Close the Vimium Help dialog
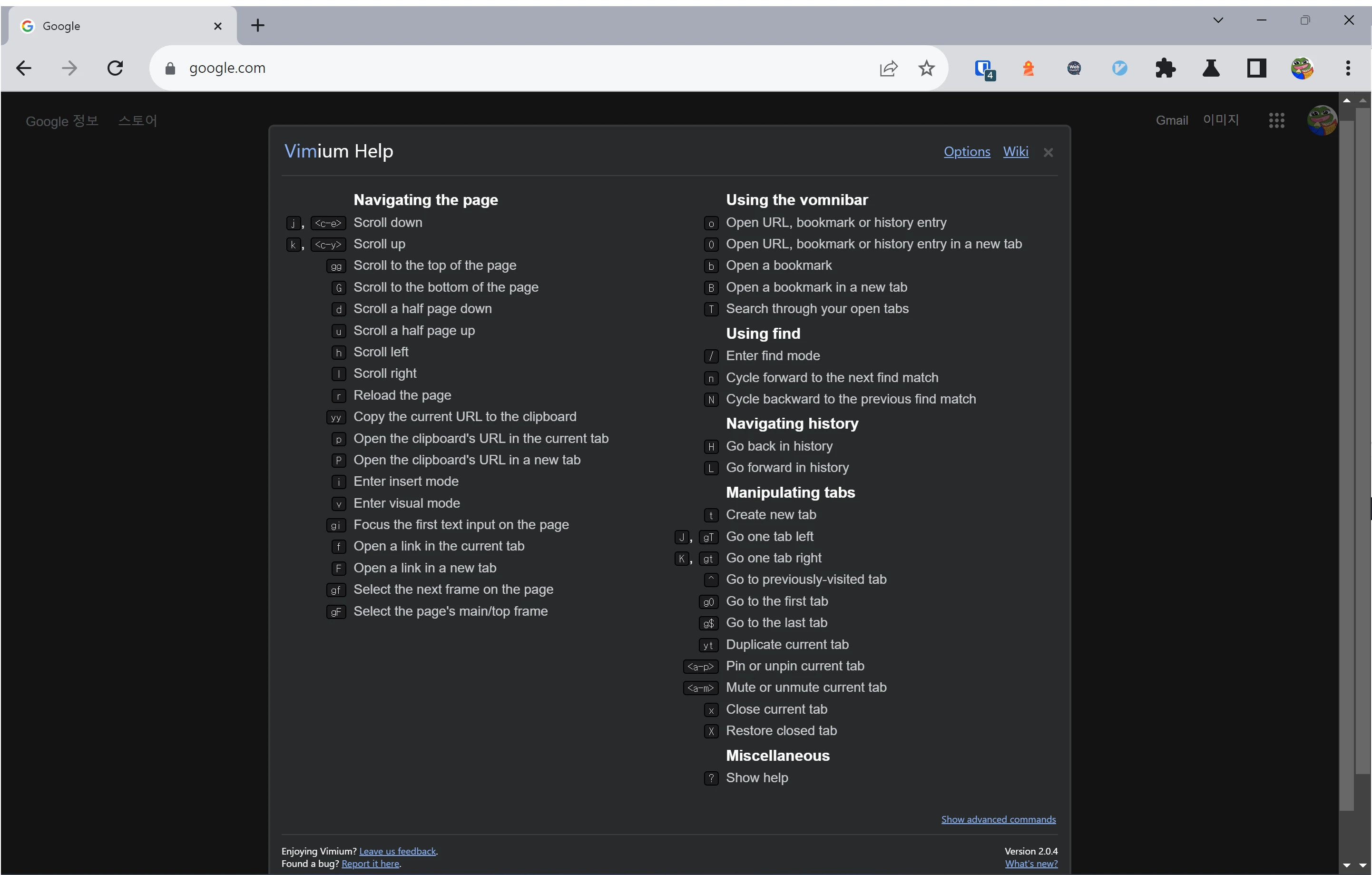This screenshot has width=1372, height=875. [x=1048, y=152]
